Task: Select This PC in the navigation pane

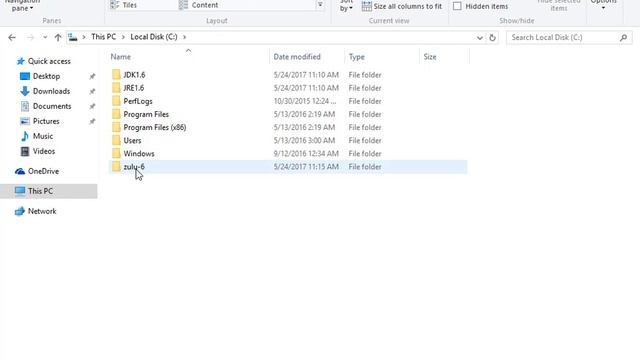Action: click(x=49, y=191)
